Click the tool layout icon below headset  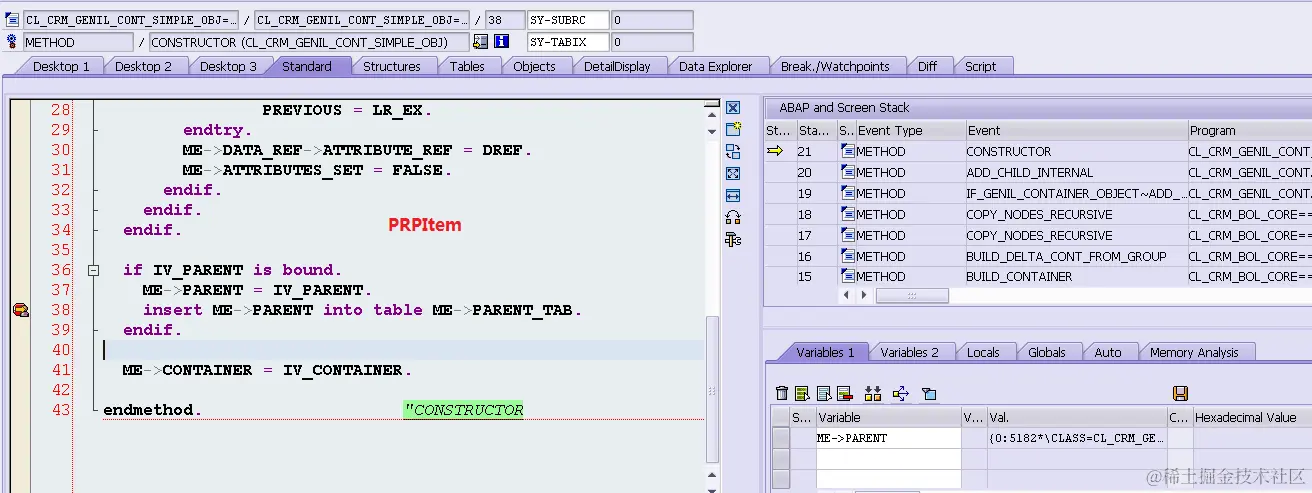733,240
